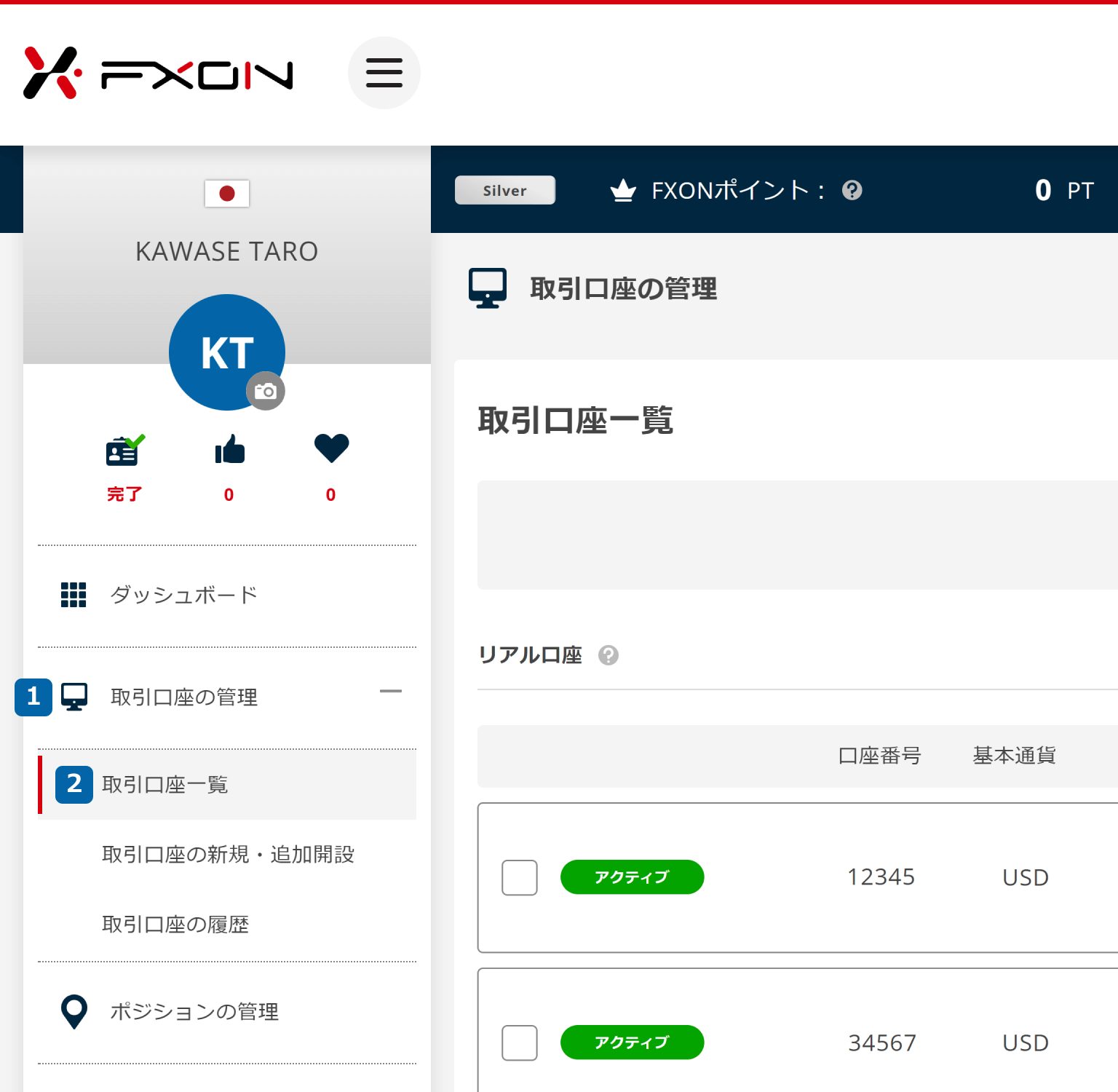
Task: Click アクティブ badge of account 12345
Action: coord(632,877)
